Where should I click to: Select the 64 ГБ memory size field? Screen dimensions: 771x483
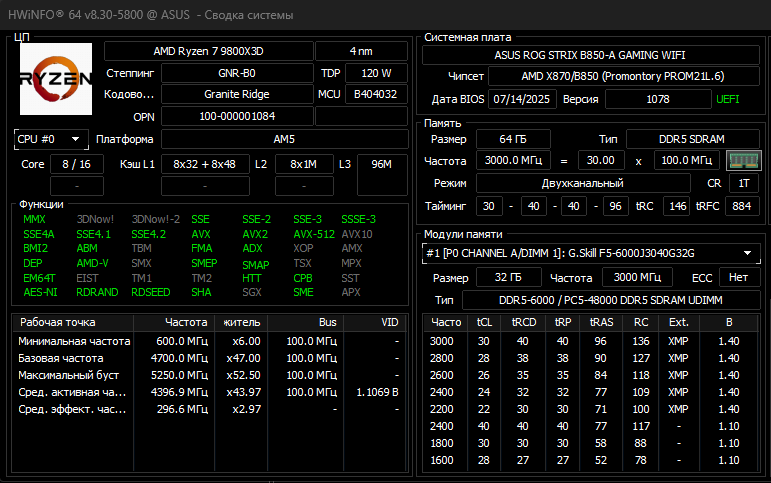[513, 139]
